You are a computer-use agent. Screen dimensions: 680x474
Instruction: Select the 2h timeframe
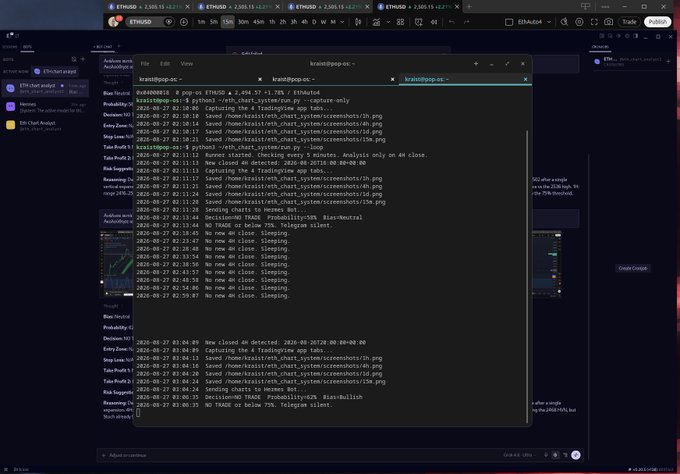point(283,22)
